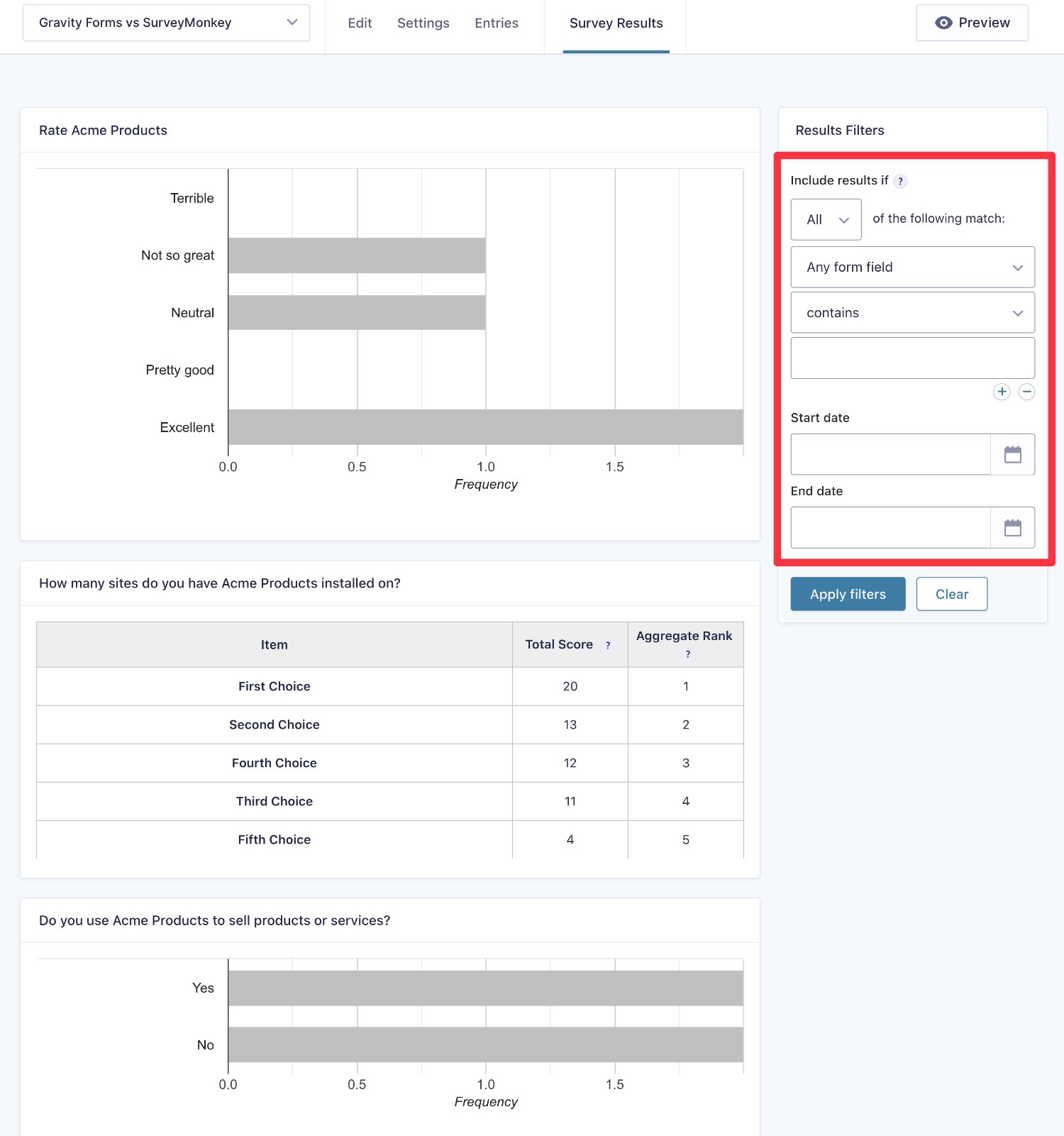Click the Pretty good rating label

179,370
